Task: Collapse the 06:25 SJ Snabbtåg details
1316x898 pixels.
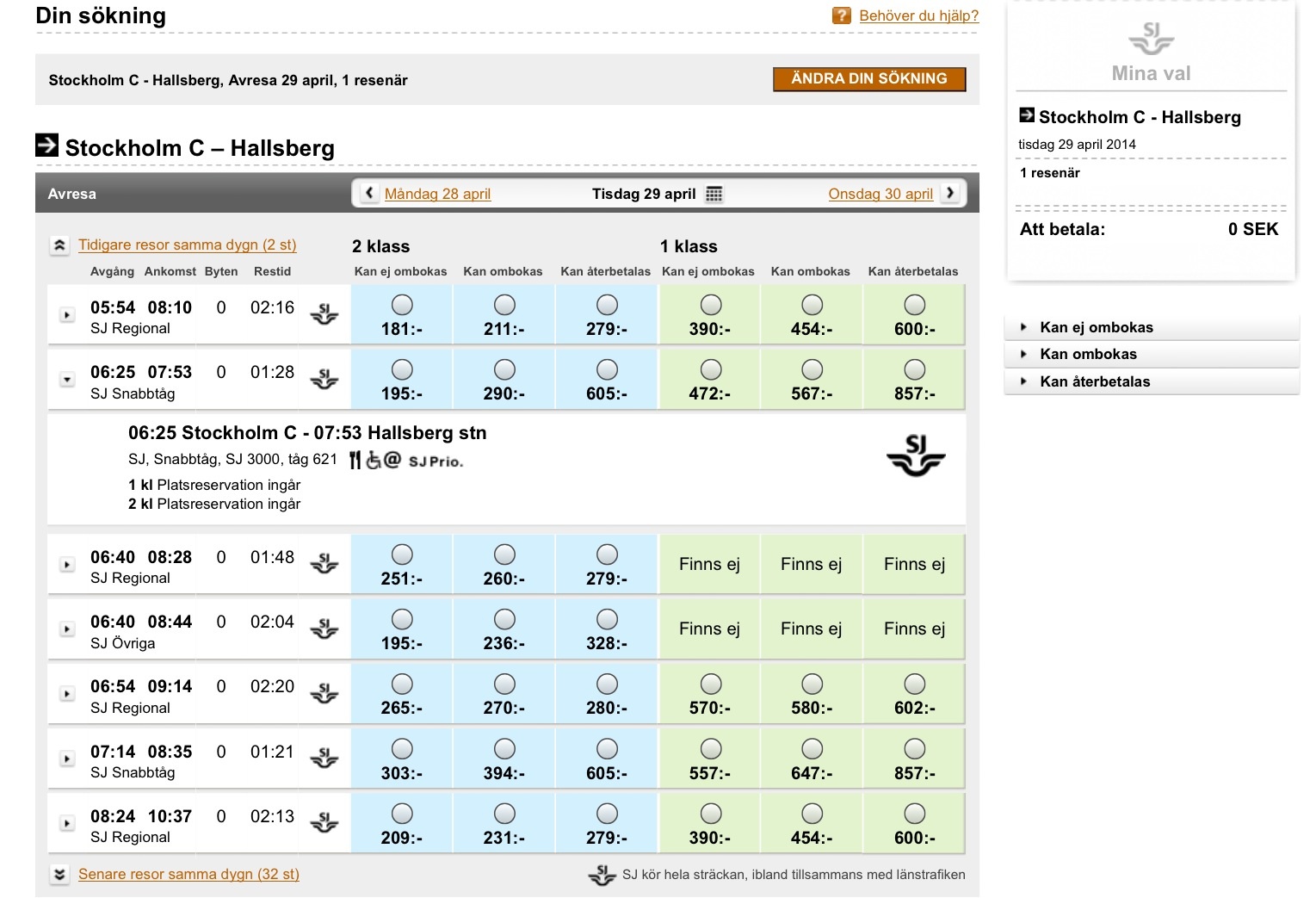Action: click(x=67, y=380)
